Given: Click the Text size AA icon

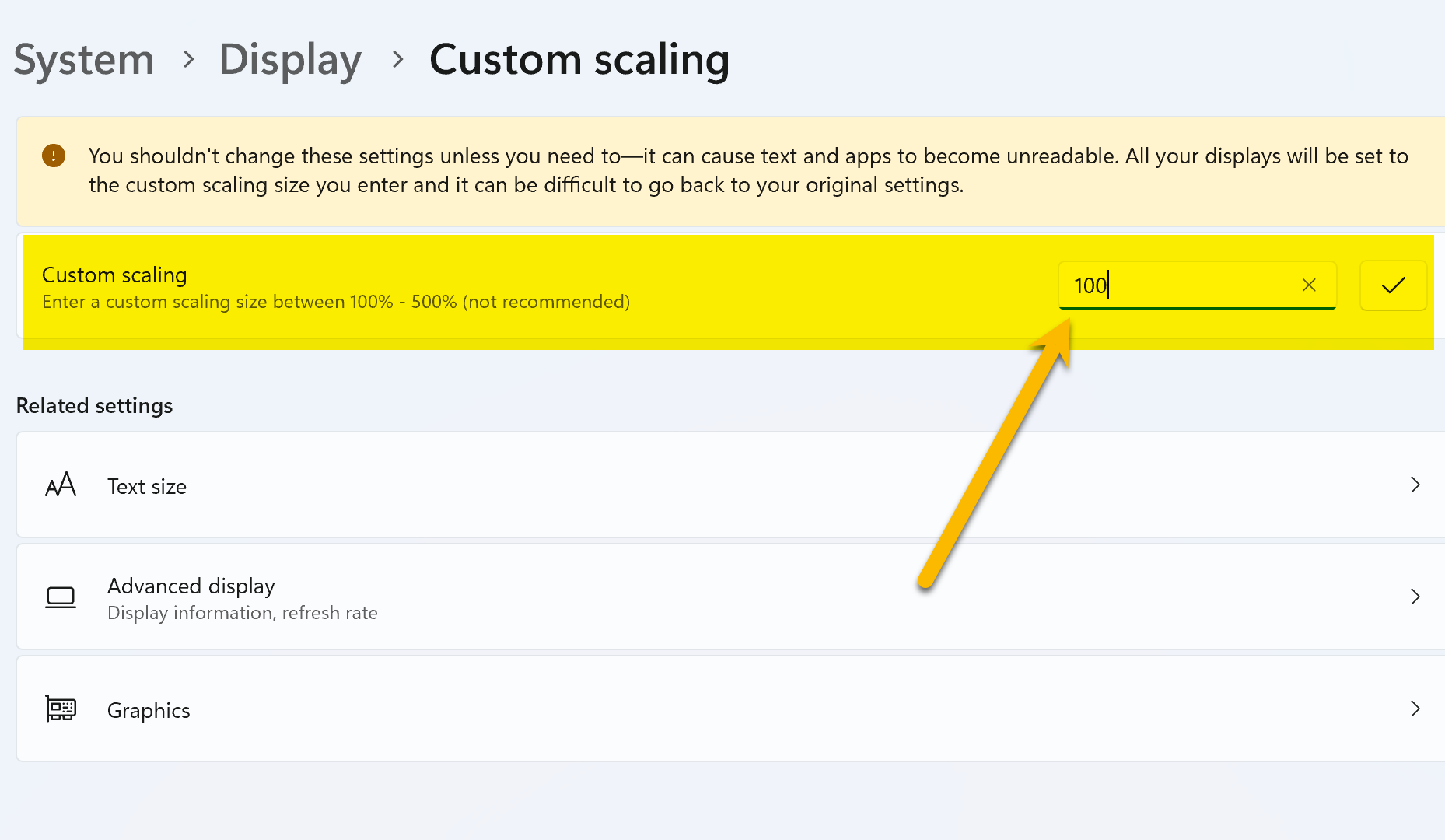Looking at the screenshot, I should pyautogui.click(x=61, y=485).
